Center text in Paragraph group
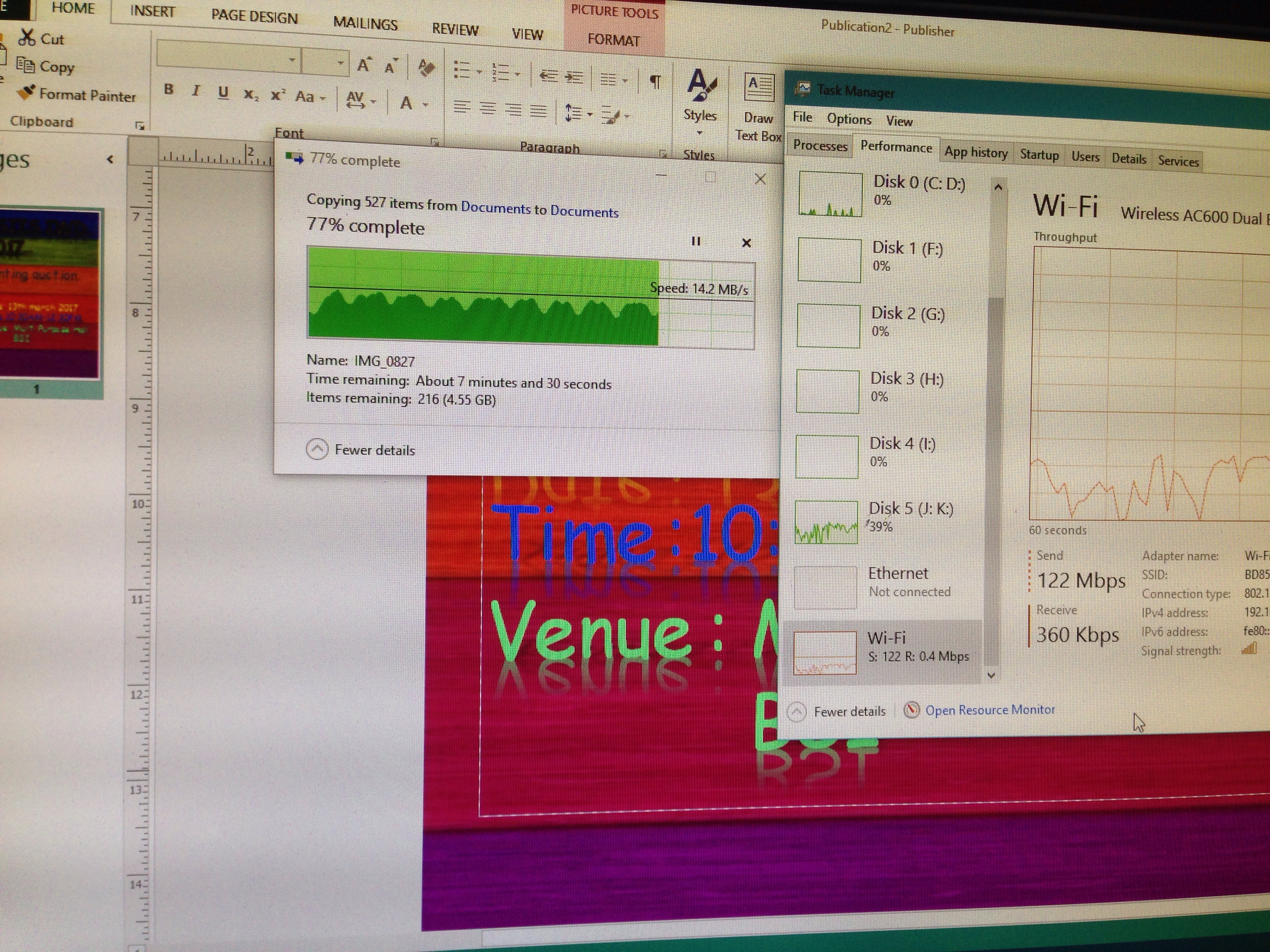Image resolution: width=1270 pixels, height=952 pixels. pyautogui.click(x=488, y=108)
